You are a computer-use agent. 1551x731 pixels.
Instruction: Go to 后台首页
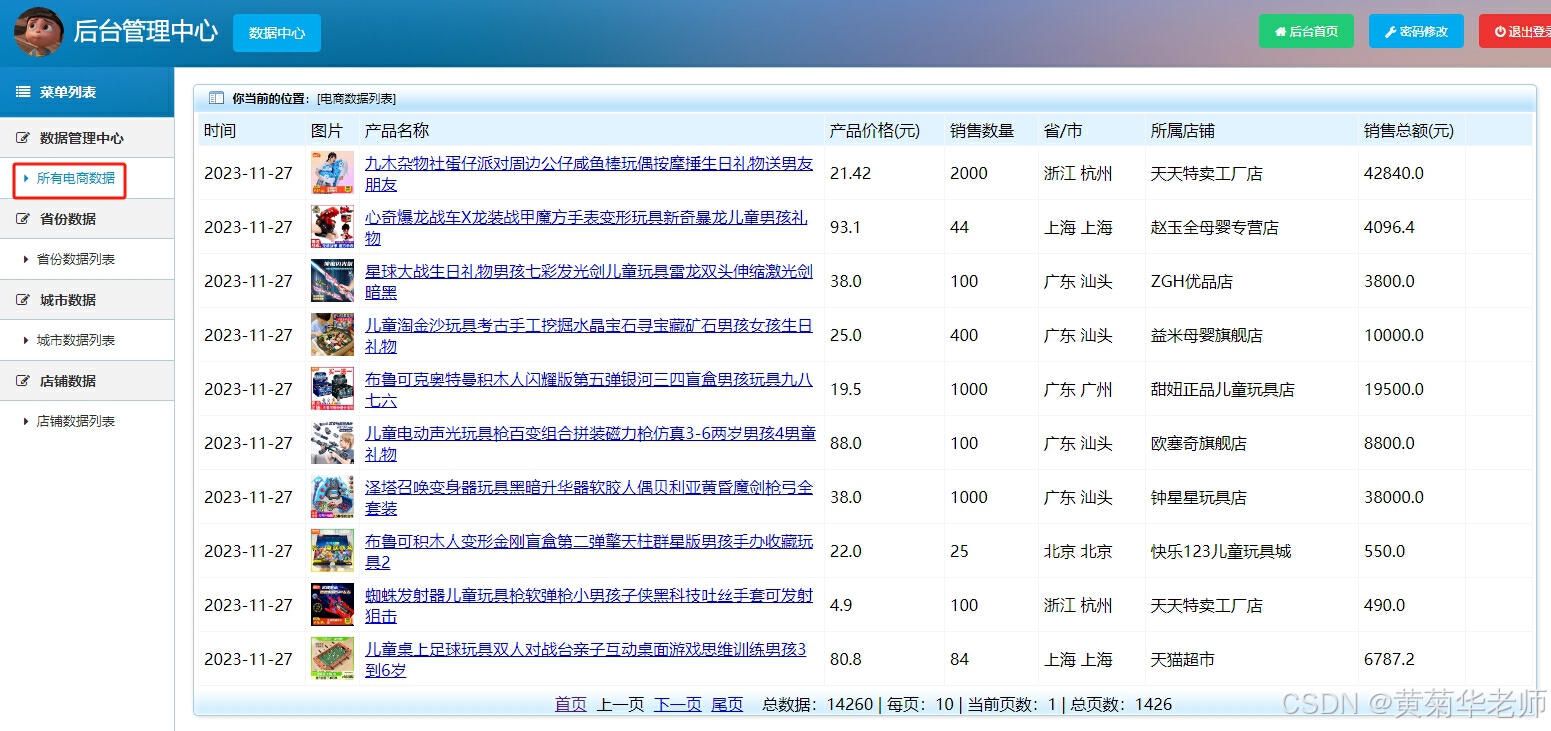(1306, 31)
